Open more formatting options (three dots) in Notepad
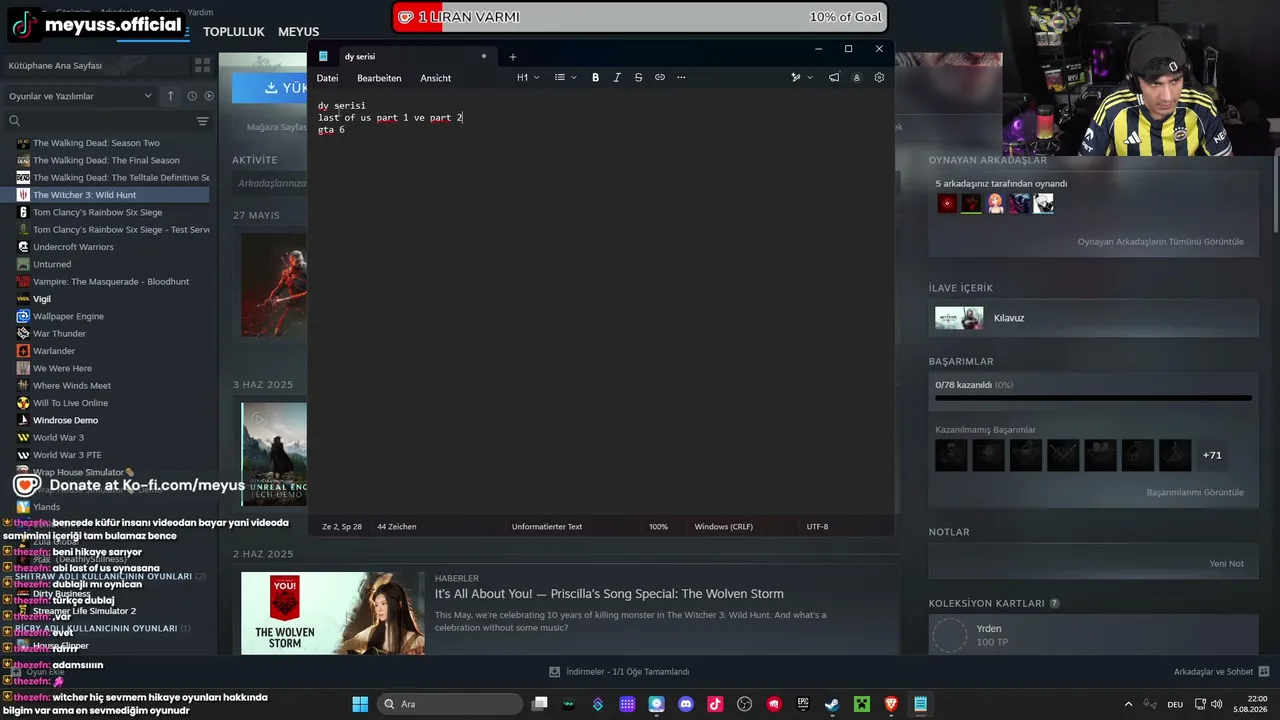 tap(681, 77)
